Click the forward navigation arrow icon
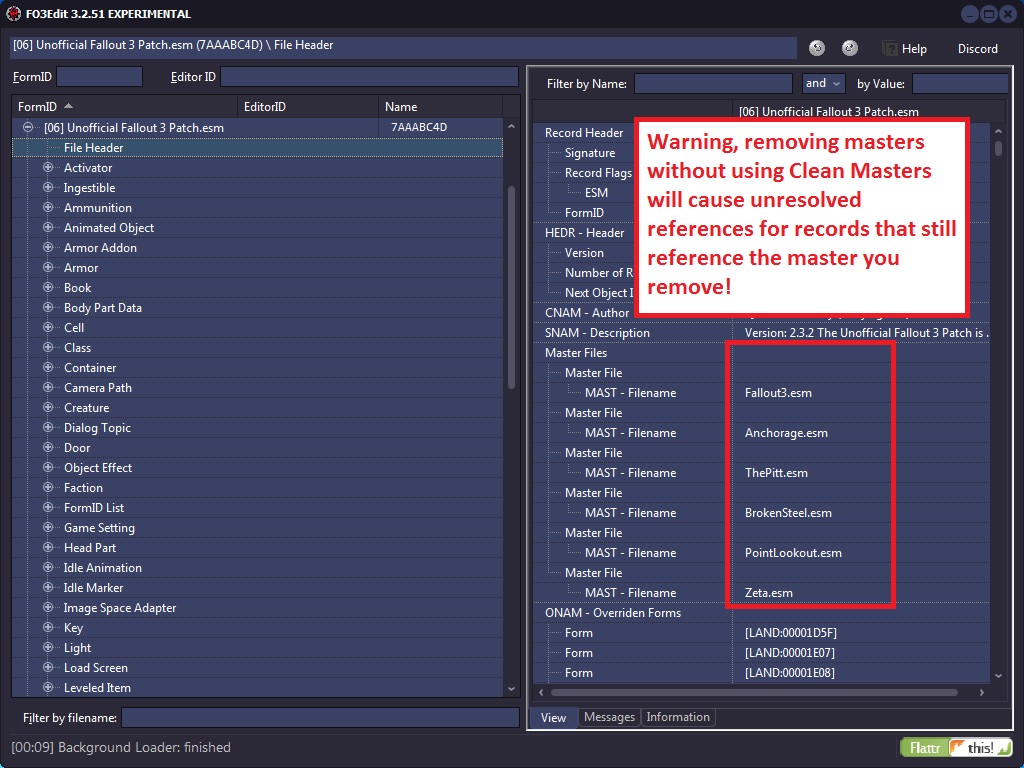This screenshot has width=1024, height=768. point(850,48)
